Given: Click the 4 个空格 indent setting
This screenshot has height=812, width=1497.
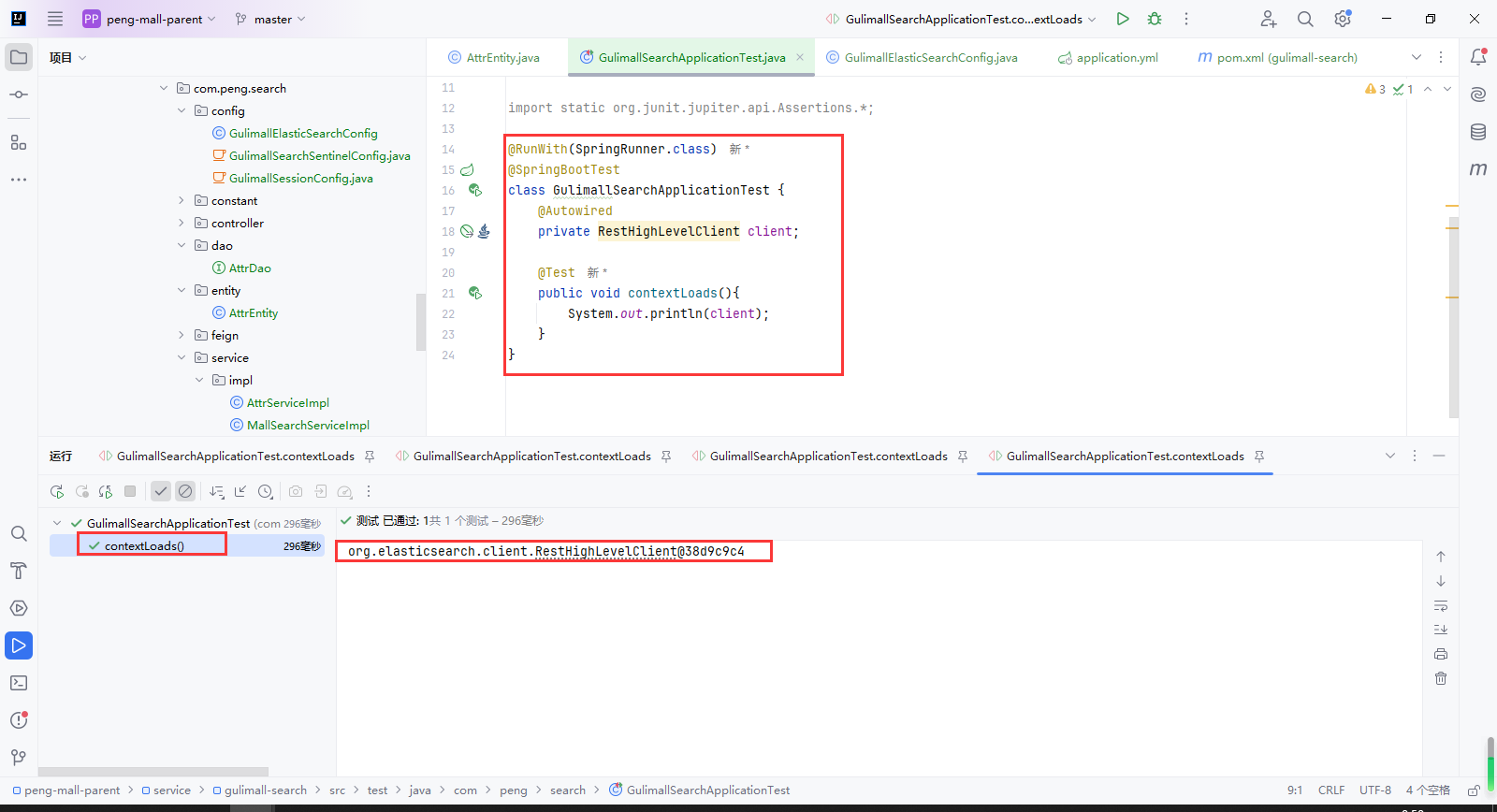Looking at the screenshot, I should pos(1428,790).
